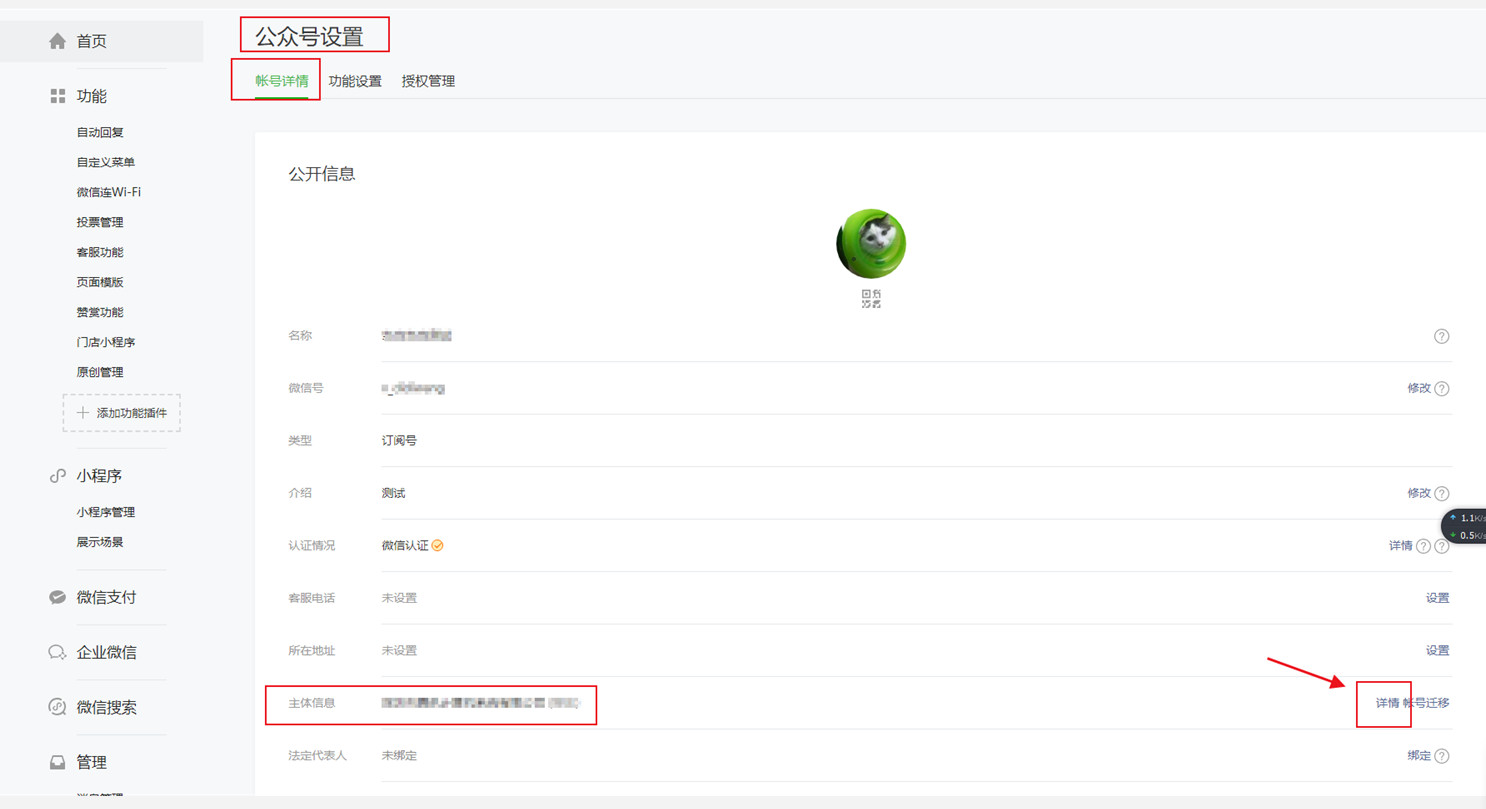Click the orange verified badge beside 微信认证
This screenshot has width=1486, height=809.
(438, 546)
